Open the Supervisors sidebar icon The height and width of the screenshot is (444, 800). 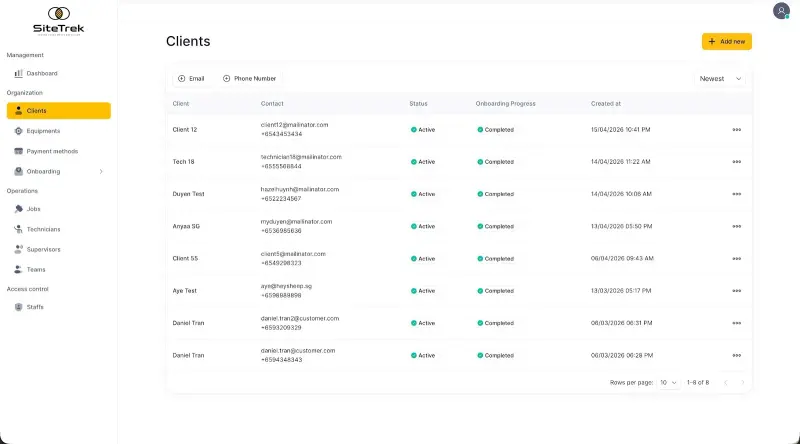18,249
